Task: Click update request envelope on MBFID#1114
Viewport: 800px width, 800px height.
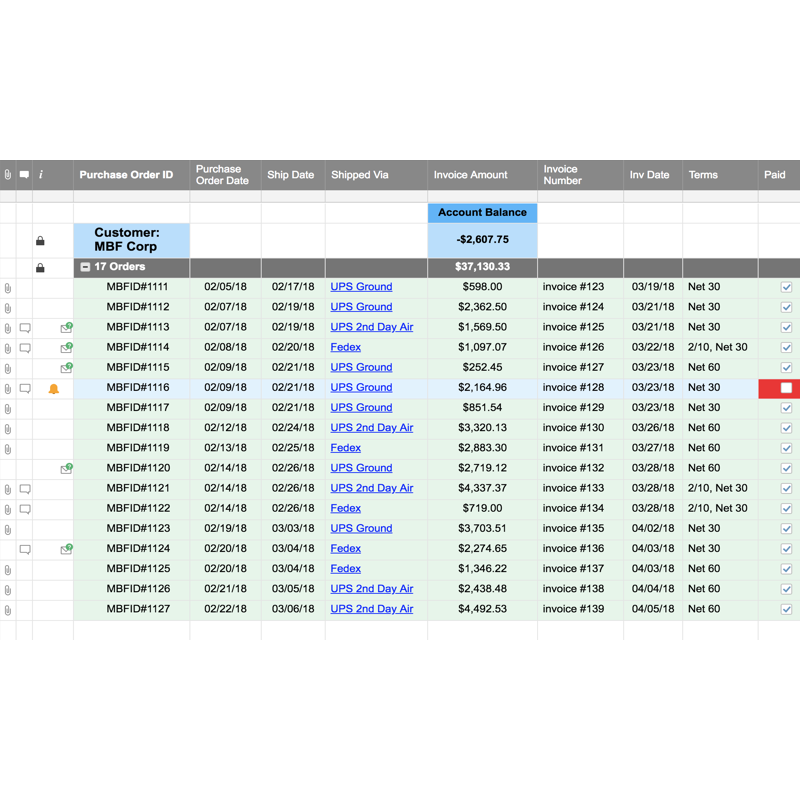Action: (66, 347)
